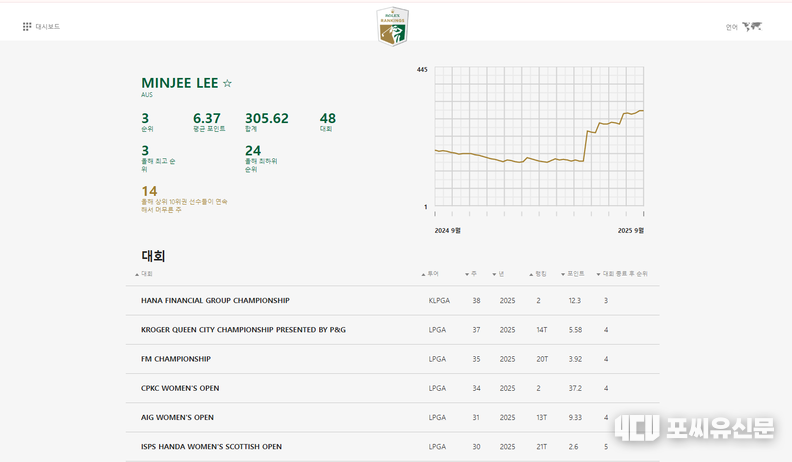Click 3.92 points in FM Championship row
The image size is (792, 462).
point(575,359)
